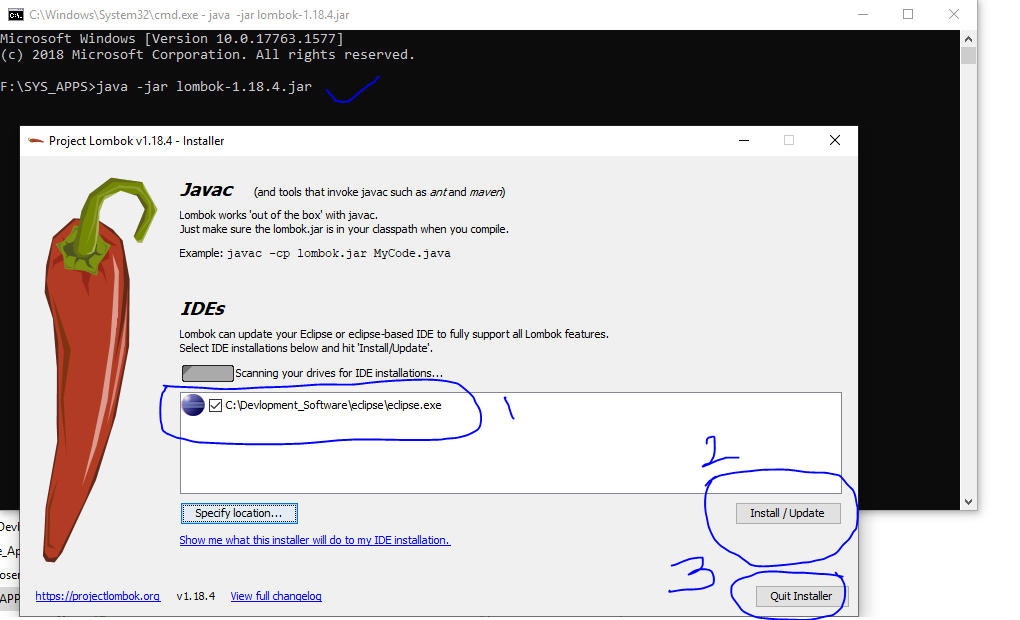Open the Specify location dialog

click(238, 513)
